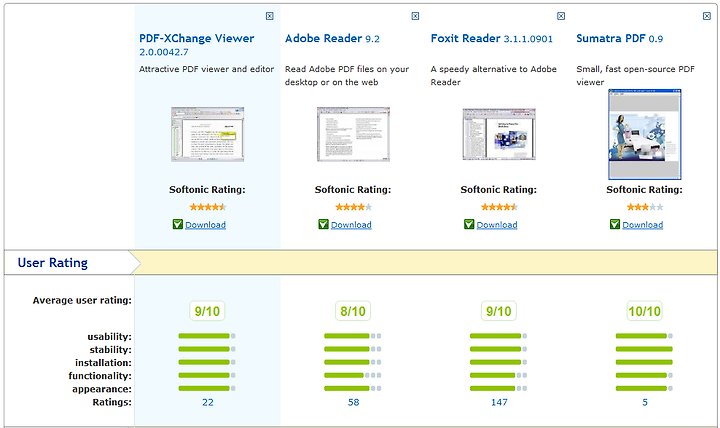720x428 pixels.
Task: Click the green download icon under Sumatra PDF
Action: 615,224
